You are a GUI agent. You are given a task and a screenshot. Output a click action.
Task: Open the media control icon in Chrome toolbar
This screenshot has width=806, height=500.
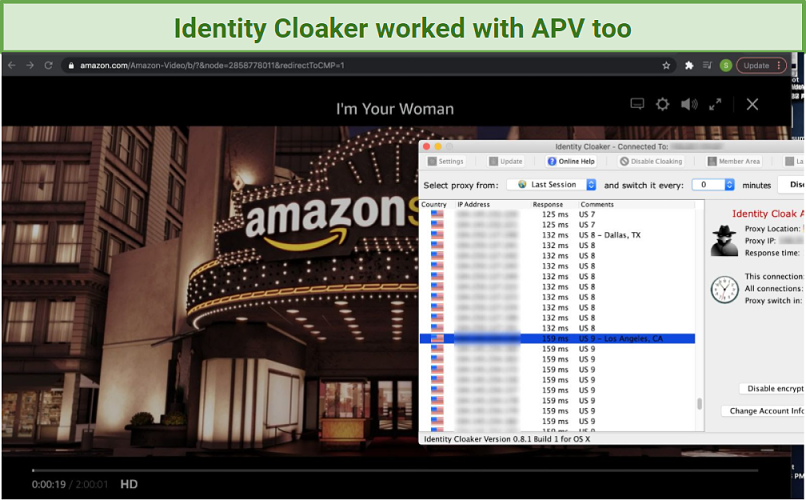coord(707,65)
